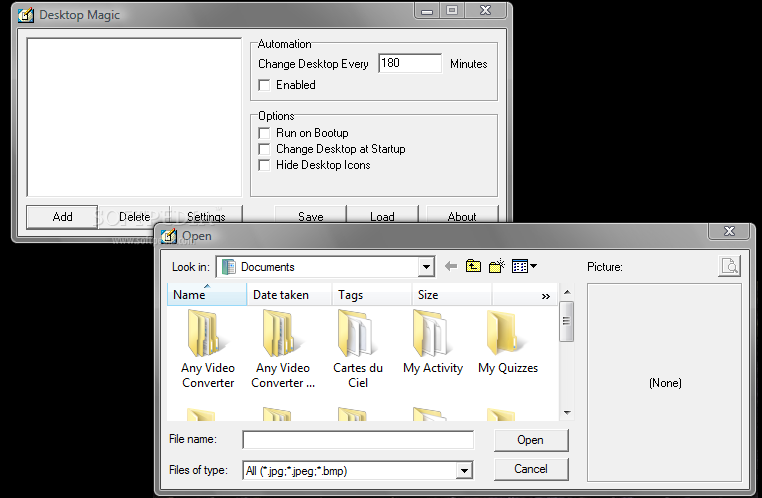Image resolution: width=762 pixels, height=498 pixels.
Task: Sort by the Tags column header
Action: pyautogui.click(x=372, y=294)
